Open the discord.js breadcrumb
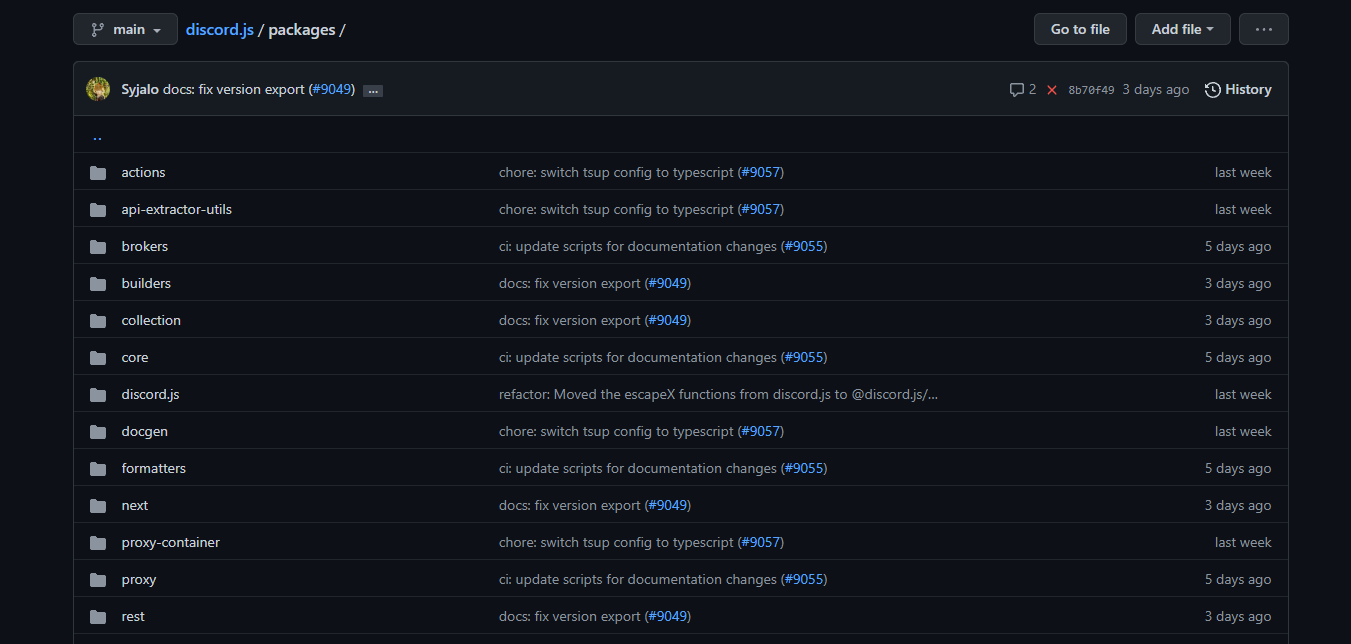Viewport: 1351px width, 644px height. (219, 29)
